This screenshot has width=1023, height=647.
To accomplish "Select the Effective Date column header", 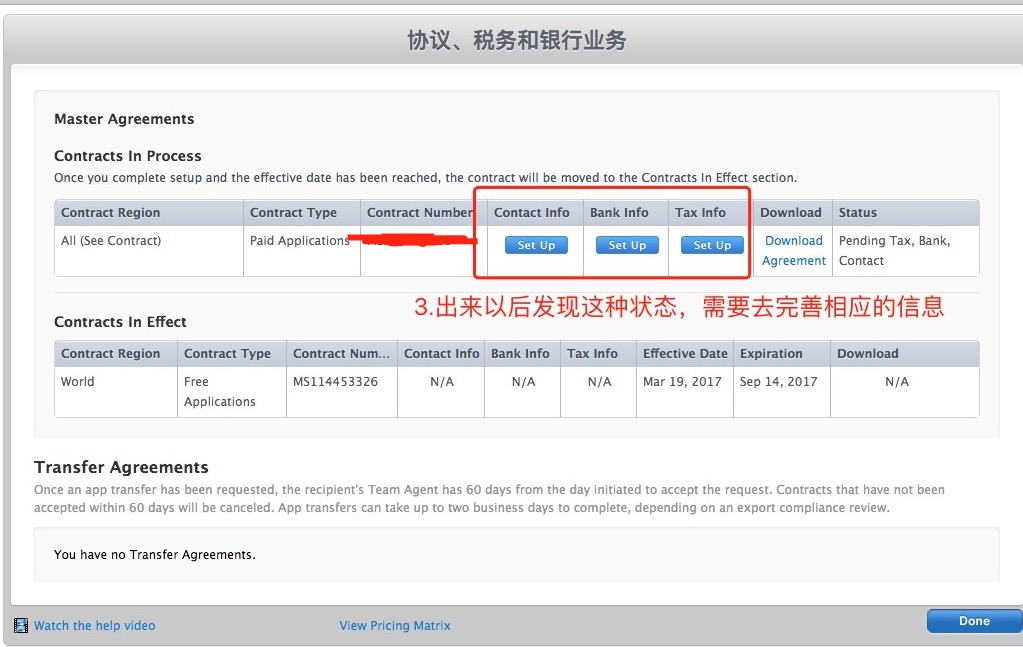I will [685, 354].
